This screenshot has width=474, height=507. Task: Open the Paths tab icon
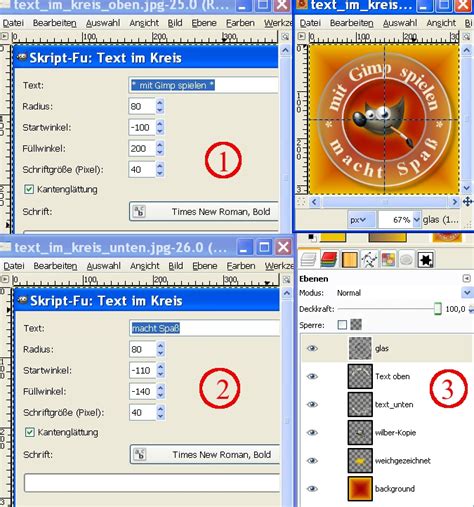[x=369, y=259]
